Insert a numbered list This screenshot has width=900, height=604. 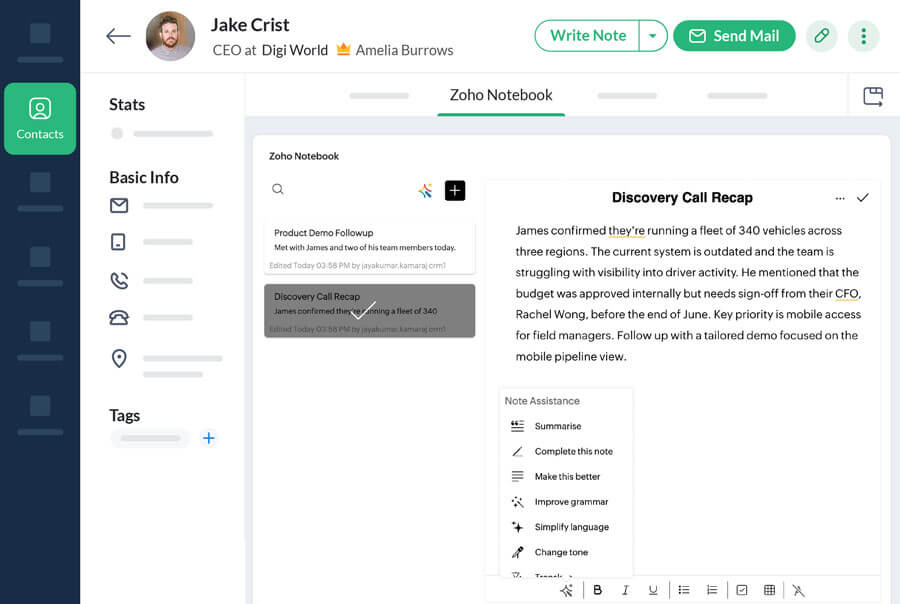point(712,590)
